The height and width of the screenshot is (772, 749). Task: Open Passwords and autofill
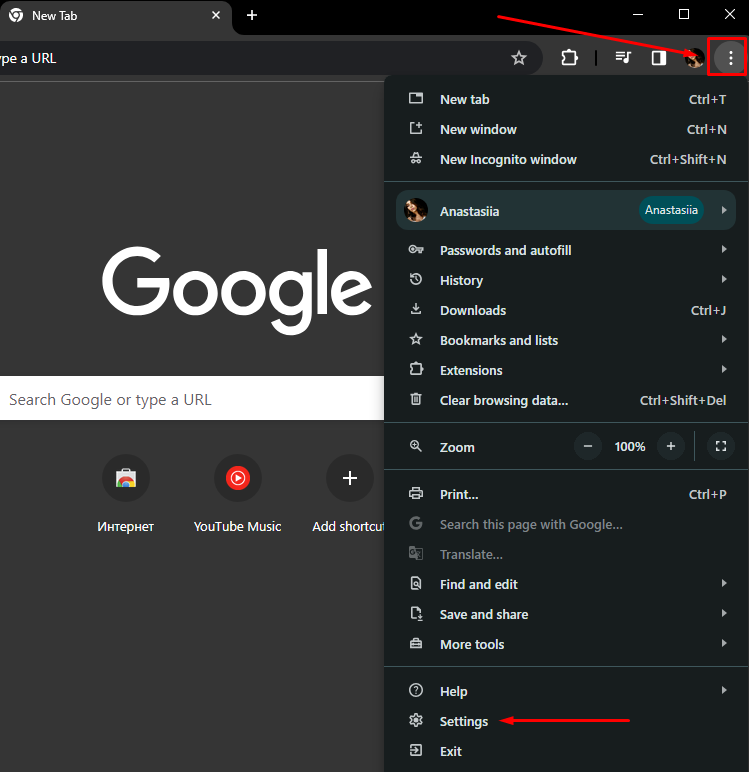click(566, 250)
